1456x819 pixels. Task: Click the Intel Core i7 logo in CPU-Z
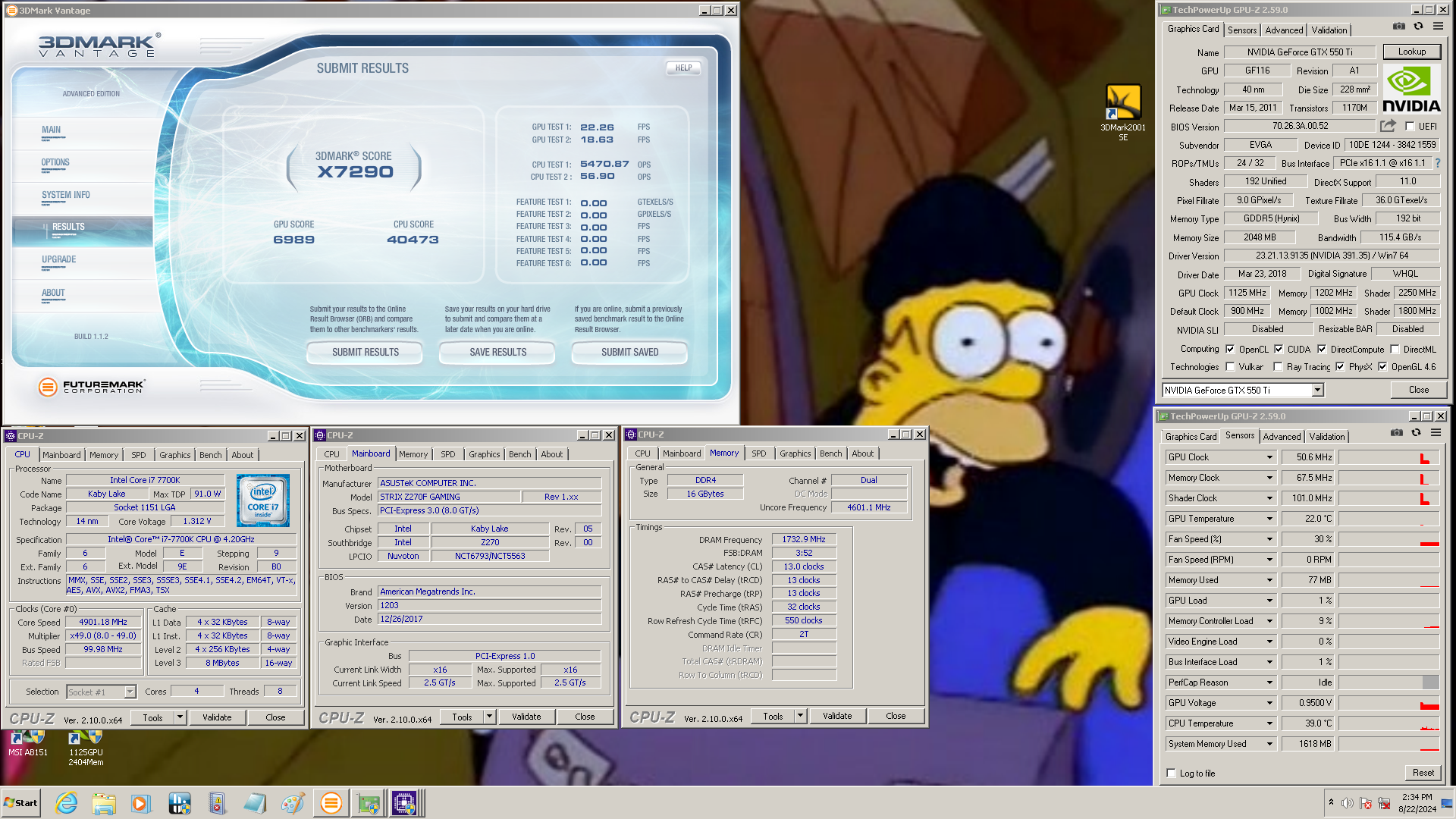(263, 500)
